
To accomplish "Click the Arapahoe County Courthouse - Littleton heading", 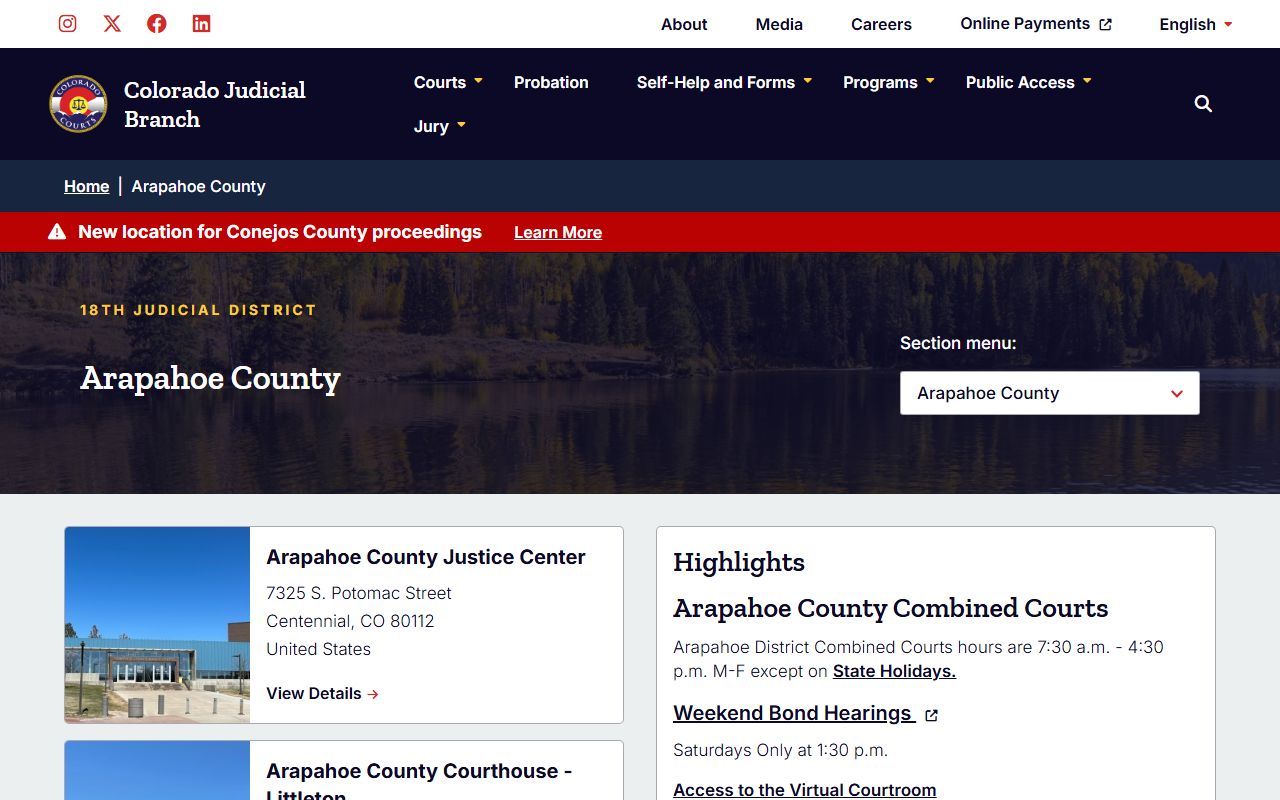I will tap(419, 781).
